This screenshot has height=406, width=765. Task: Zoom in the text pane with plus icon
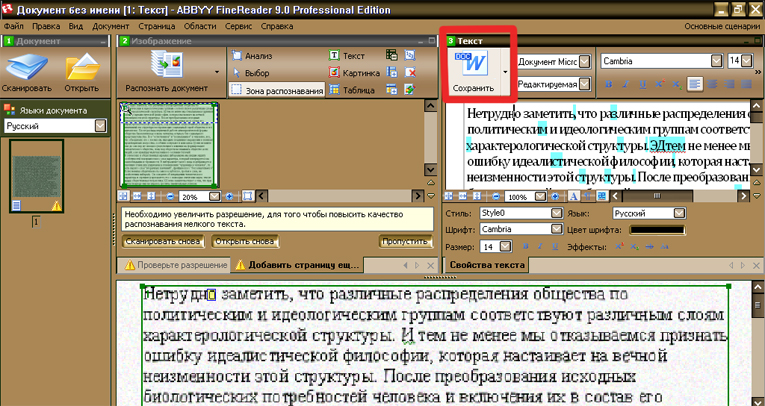(555, 196)
